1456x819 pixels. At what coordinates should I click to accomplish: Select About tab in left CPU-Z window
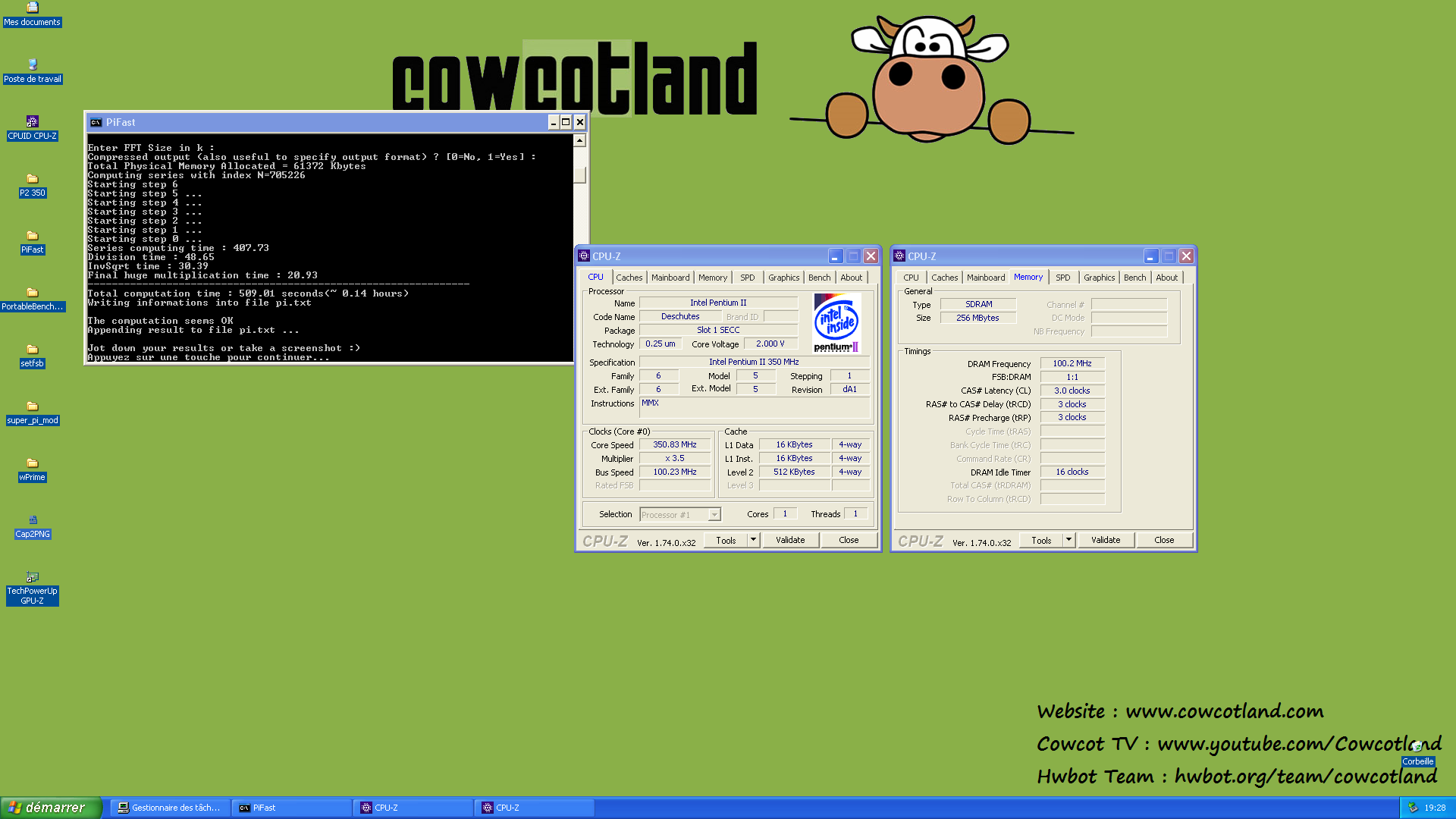click(852, 278)
